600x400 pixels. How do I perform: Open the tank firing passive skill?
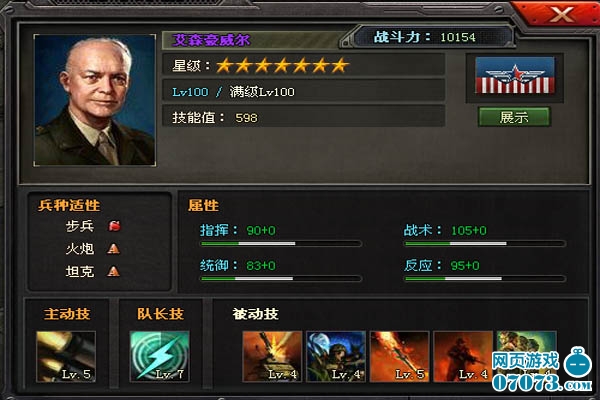[272, 356]
